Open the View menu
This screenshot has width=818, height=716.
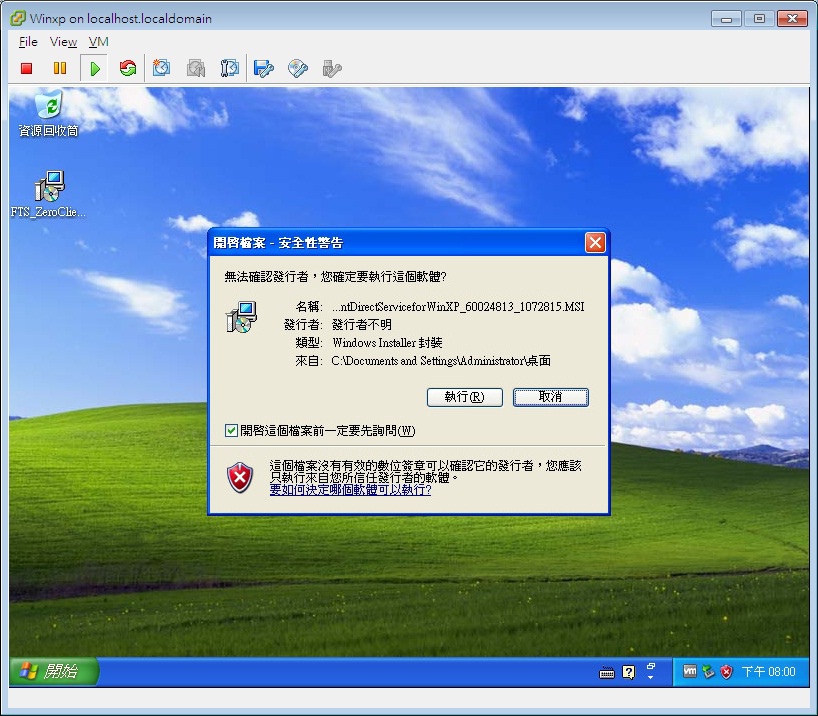(x=63, y=42)
